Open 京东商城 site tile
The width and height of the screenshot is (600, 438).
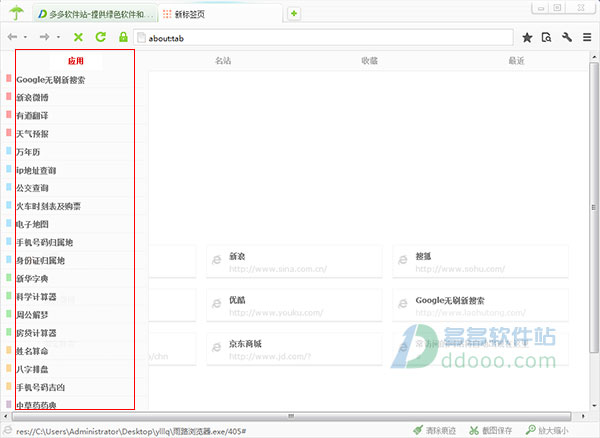tap(294, 349)
